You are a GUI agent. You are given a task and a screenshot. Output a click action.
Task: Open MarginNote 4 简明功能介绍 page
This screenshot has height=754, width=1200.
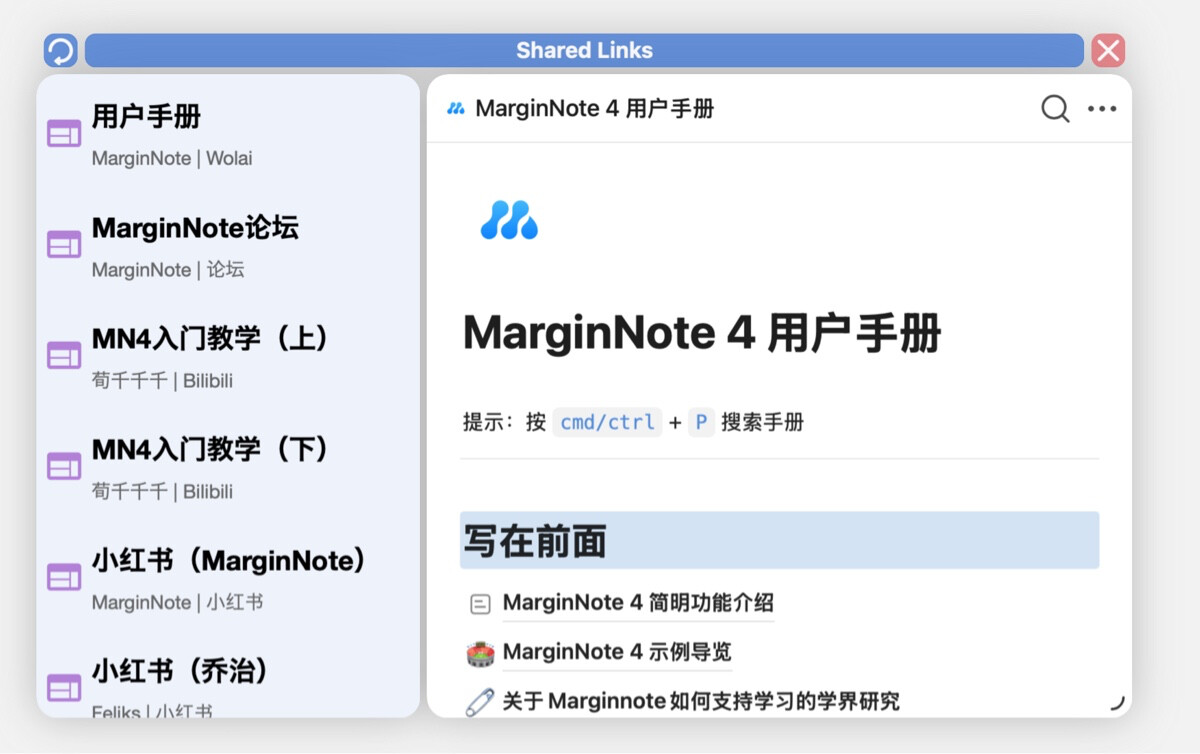coord(638,603)
